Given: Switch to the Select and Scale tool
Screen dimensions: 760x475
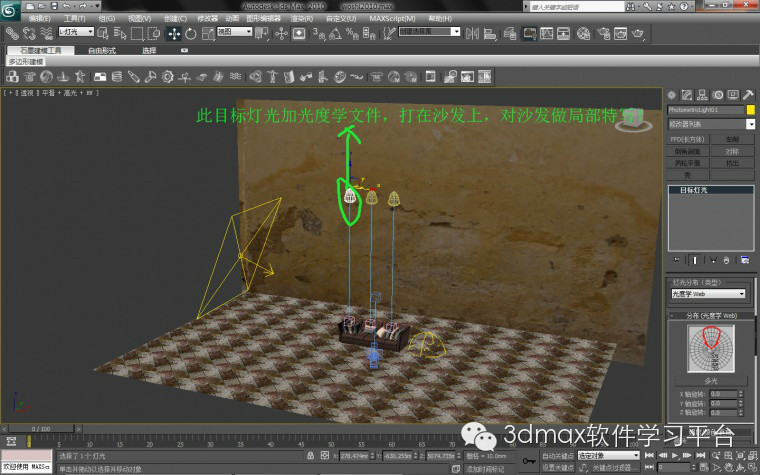Looking at the screenshot, I should (207, 33).
